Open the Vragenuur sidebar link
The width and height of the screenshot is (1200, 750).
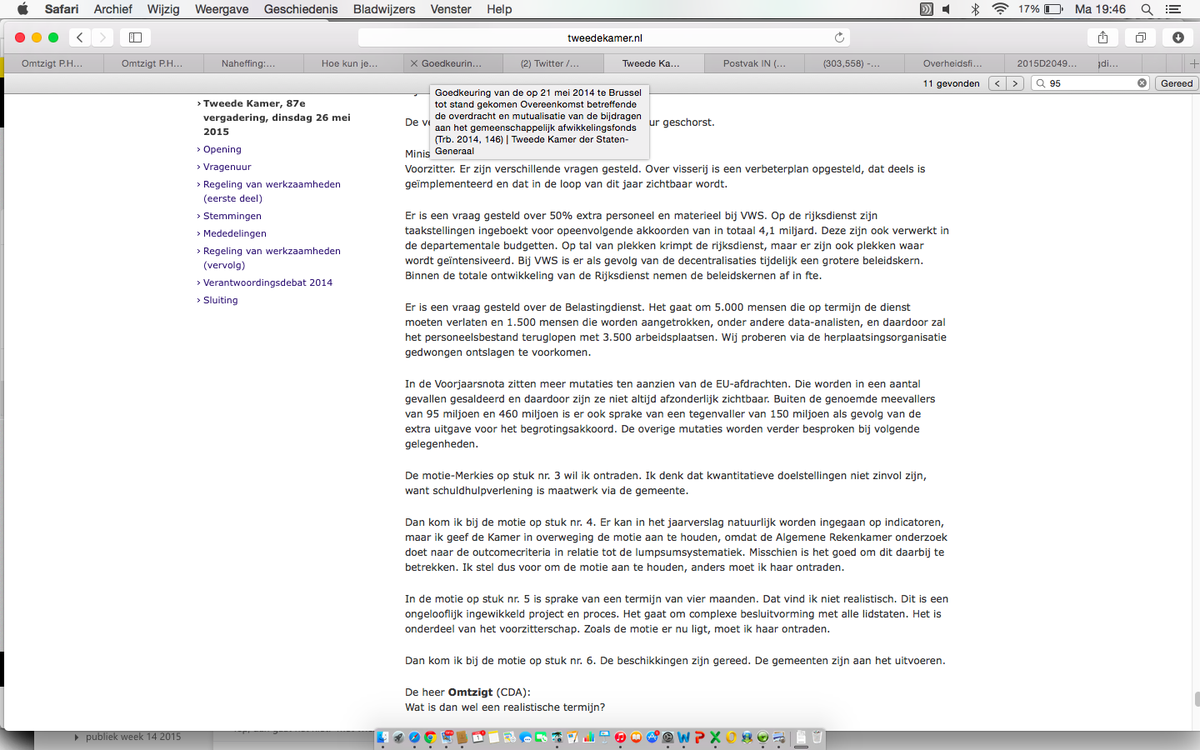click(227, 167)
